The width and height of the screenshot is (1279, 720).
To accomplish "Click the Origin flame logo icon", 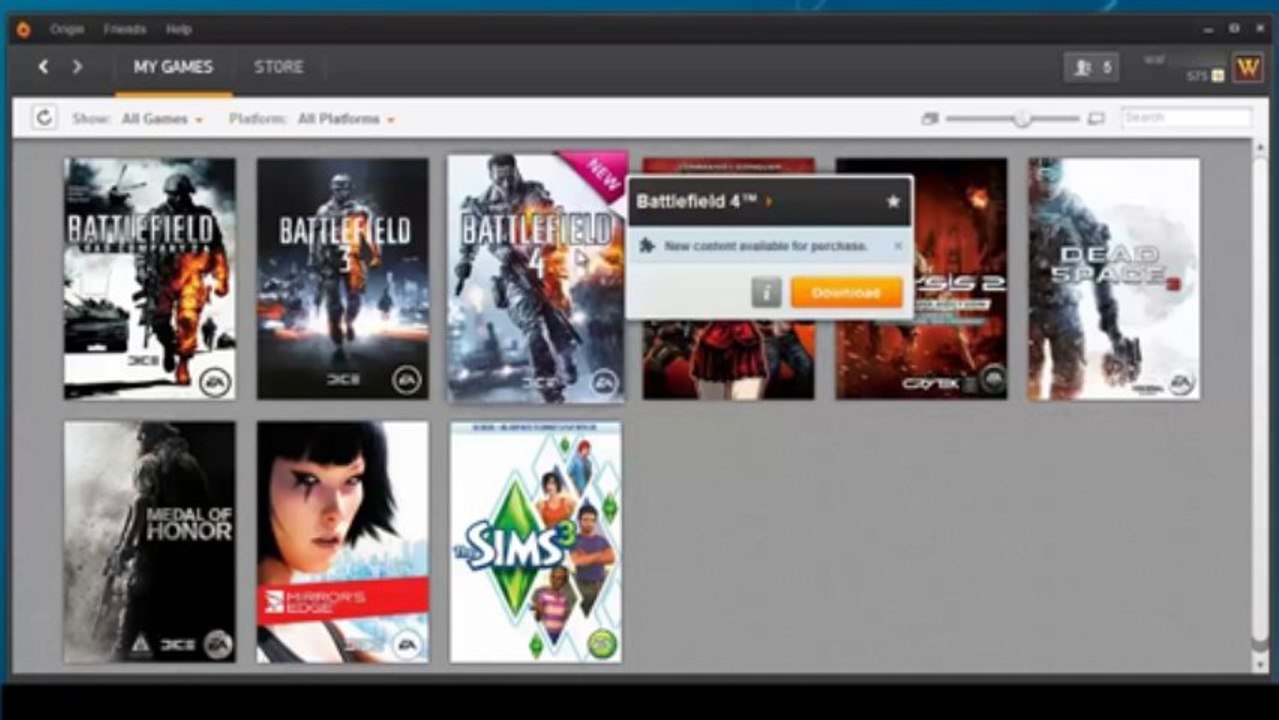I will coord(24,29).
